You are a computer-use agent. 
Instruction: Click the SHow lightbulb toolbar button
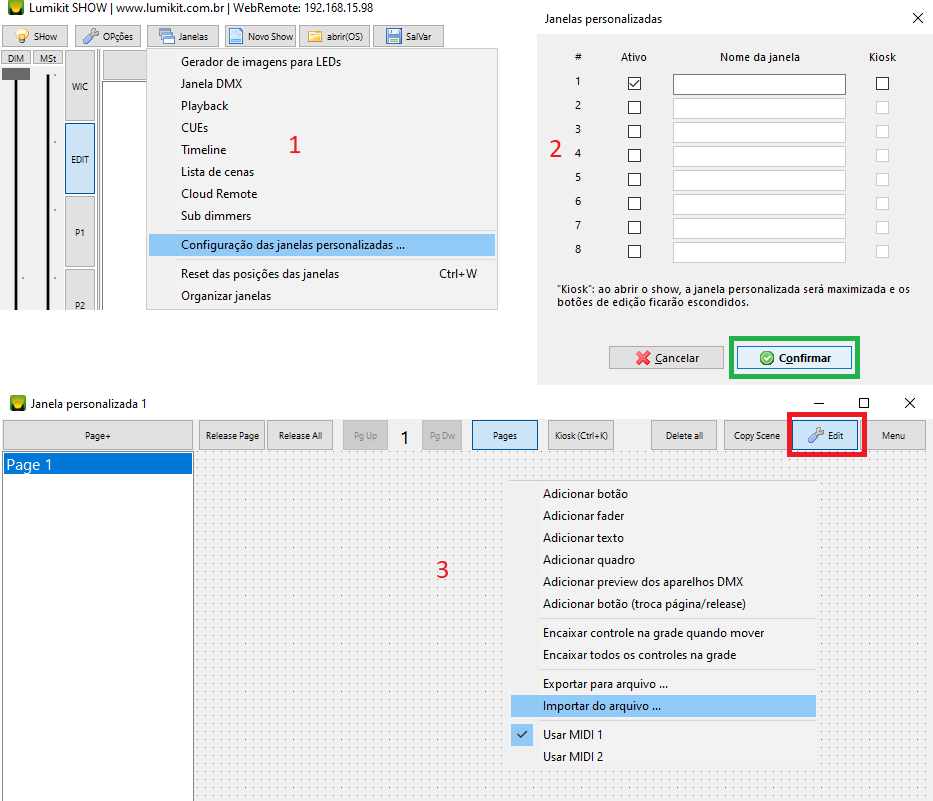36,36
